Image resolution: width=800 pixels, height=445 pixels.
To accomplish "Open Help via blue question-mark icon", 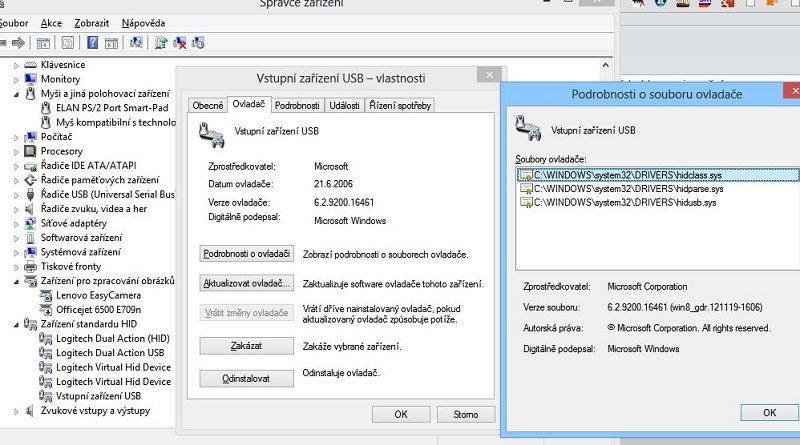I will click(x=92, y=43).
